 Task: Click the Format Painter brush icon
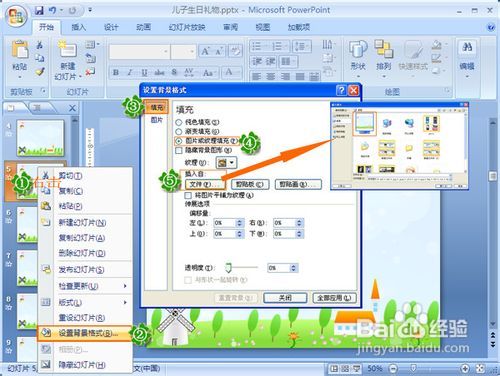(x=40, y=71)
